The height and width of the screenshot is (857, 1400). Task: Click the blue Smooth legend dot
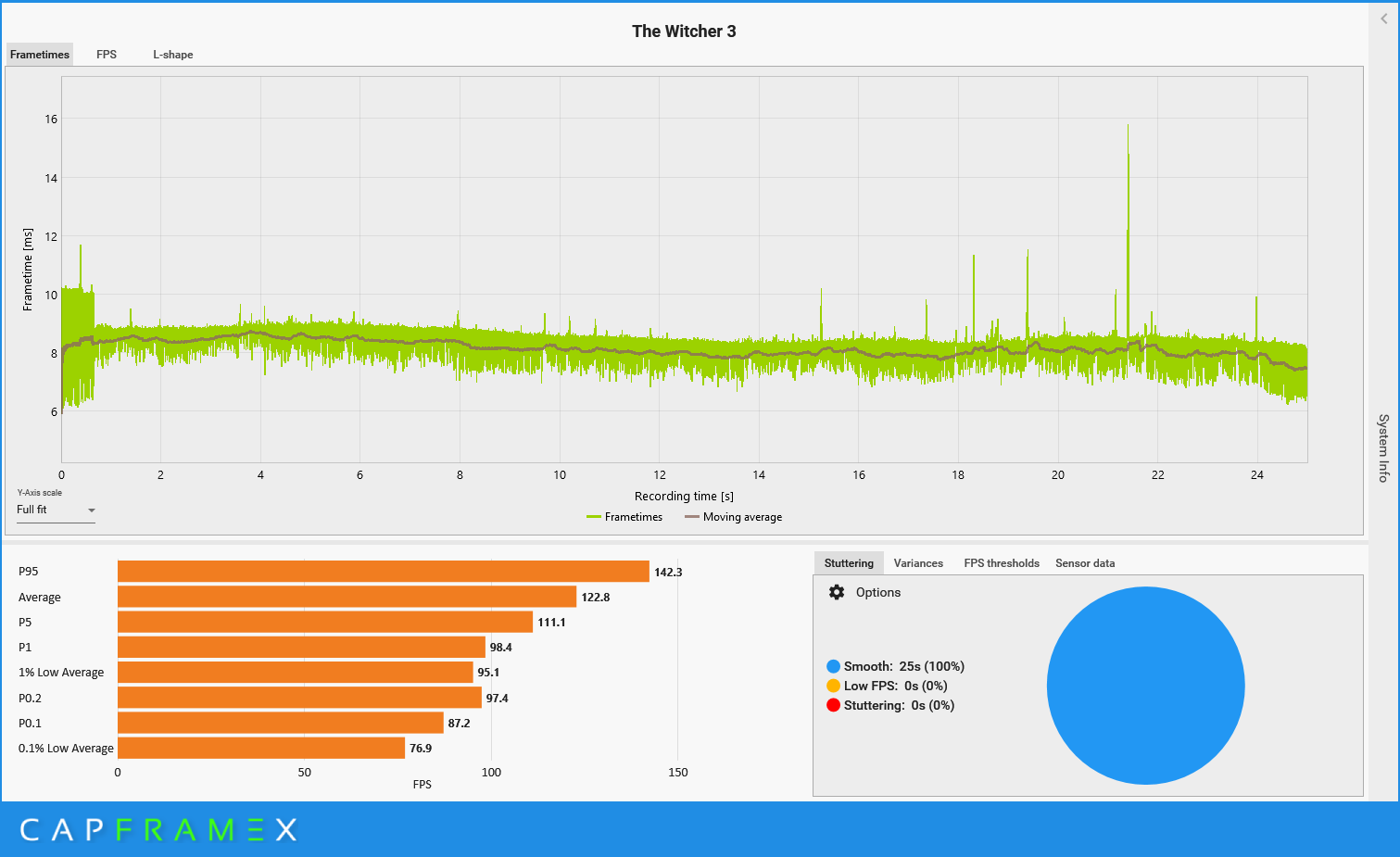tap(833, 666)
